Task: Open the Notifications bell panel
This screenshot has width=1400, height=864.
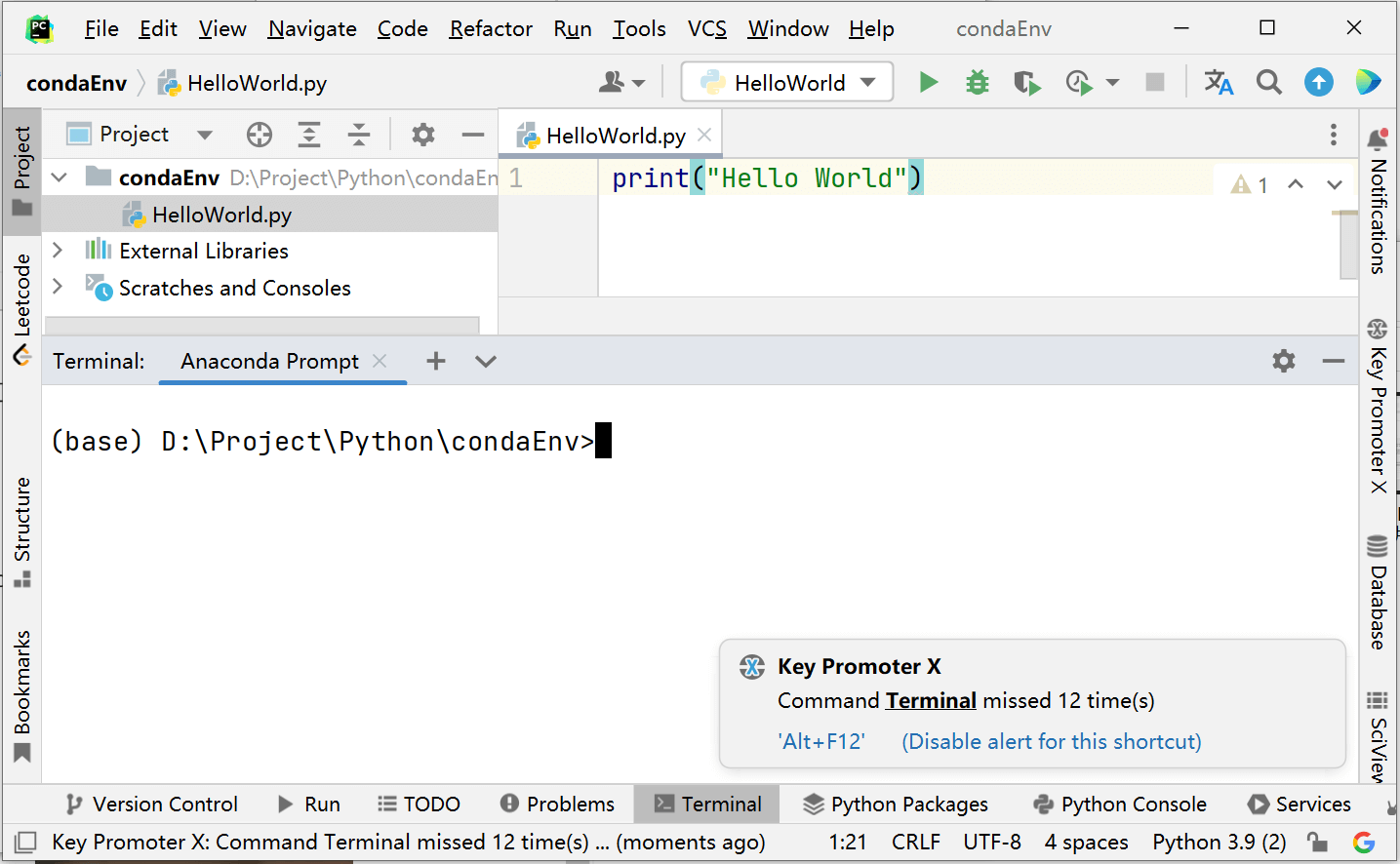Action: (1378, 201)
